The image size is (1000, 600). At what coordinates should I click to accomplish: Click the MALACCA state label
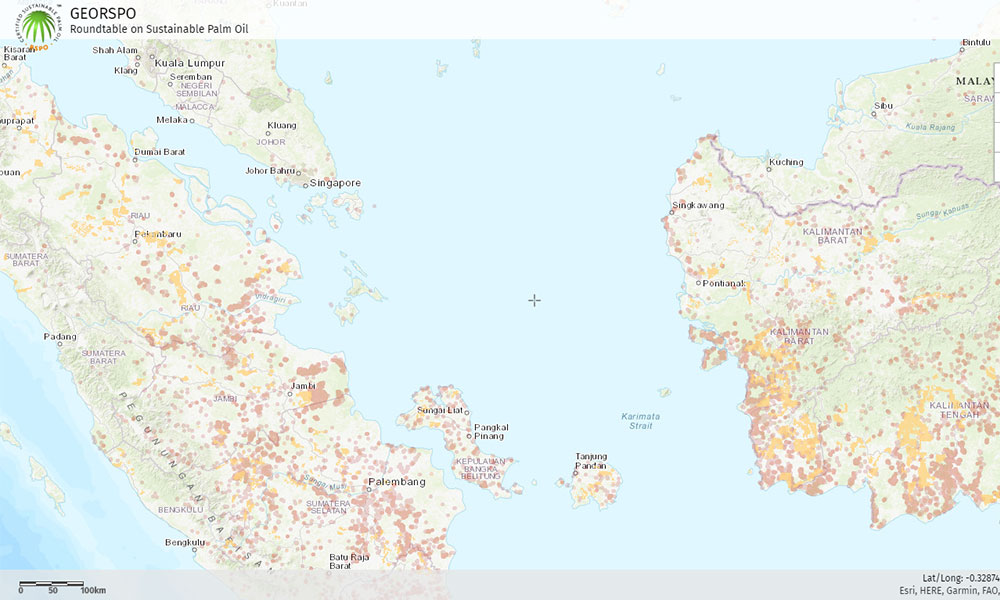pyautogui.click(x=195, y=107)
